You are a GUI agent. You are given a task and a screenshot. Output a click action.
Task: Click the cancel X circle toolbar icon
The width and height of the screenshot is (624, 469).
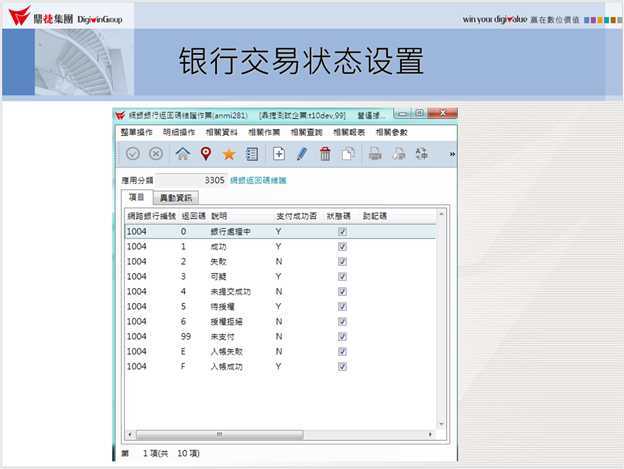156,154
